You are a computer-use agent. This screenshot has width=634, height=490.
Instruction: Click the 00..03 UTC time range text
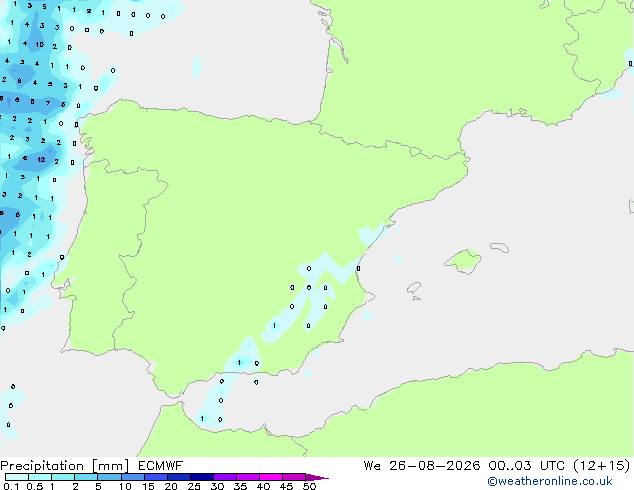pos(526,466)
